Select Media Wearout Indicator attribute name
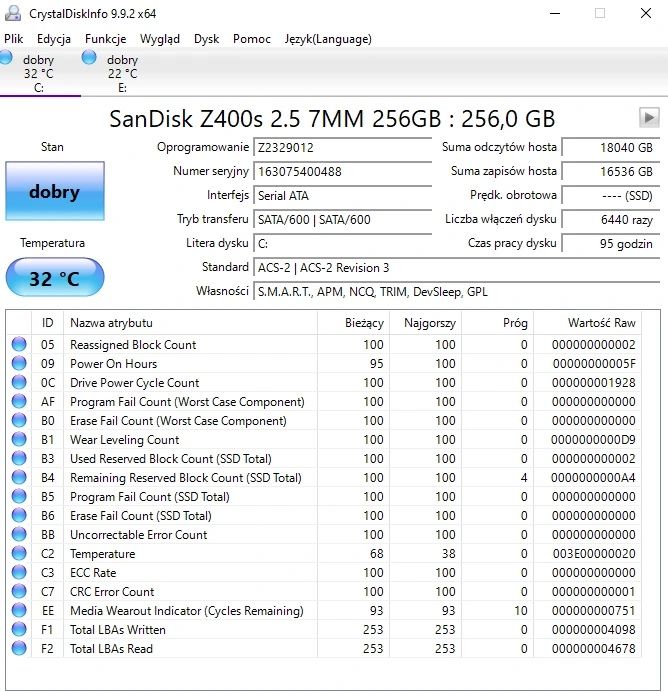Viewport: 668px width, 692px height. tap(187, 611)
